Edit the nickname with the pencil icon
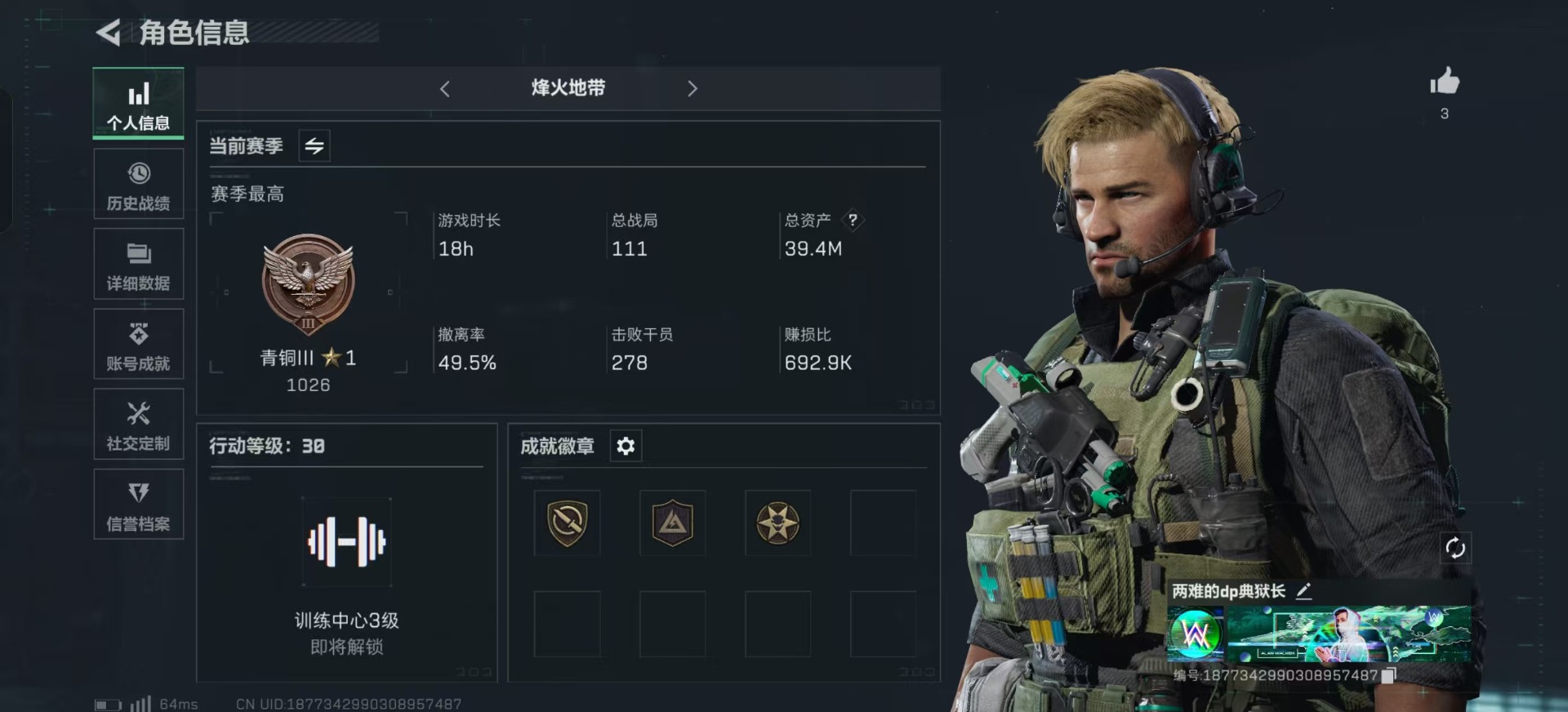The width and height of the screenshot is (1568, 712). tap(1304, 591)
